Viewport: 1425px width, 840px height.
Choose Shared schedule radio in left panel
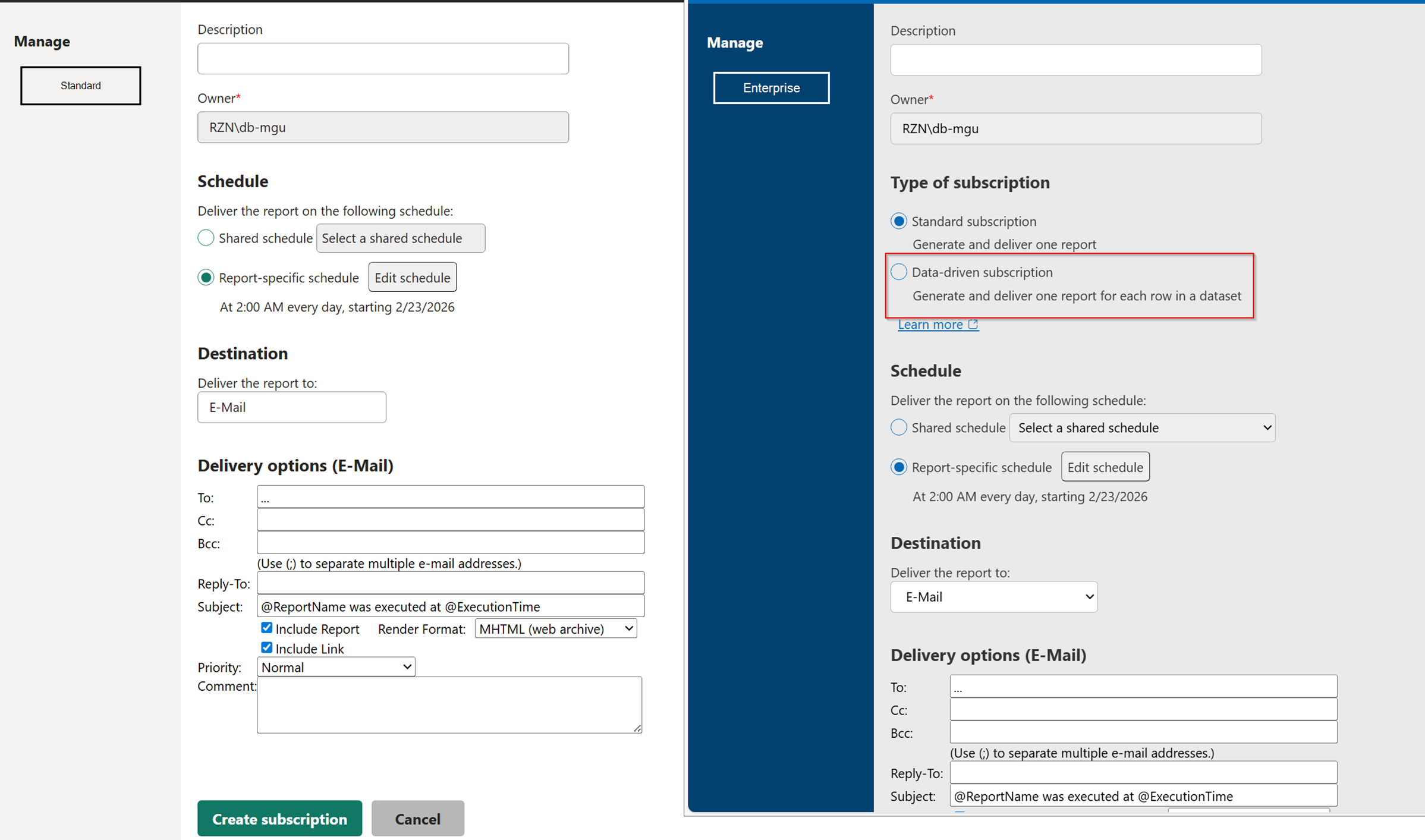coord(206,238)
